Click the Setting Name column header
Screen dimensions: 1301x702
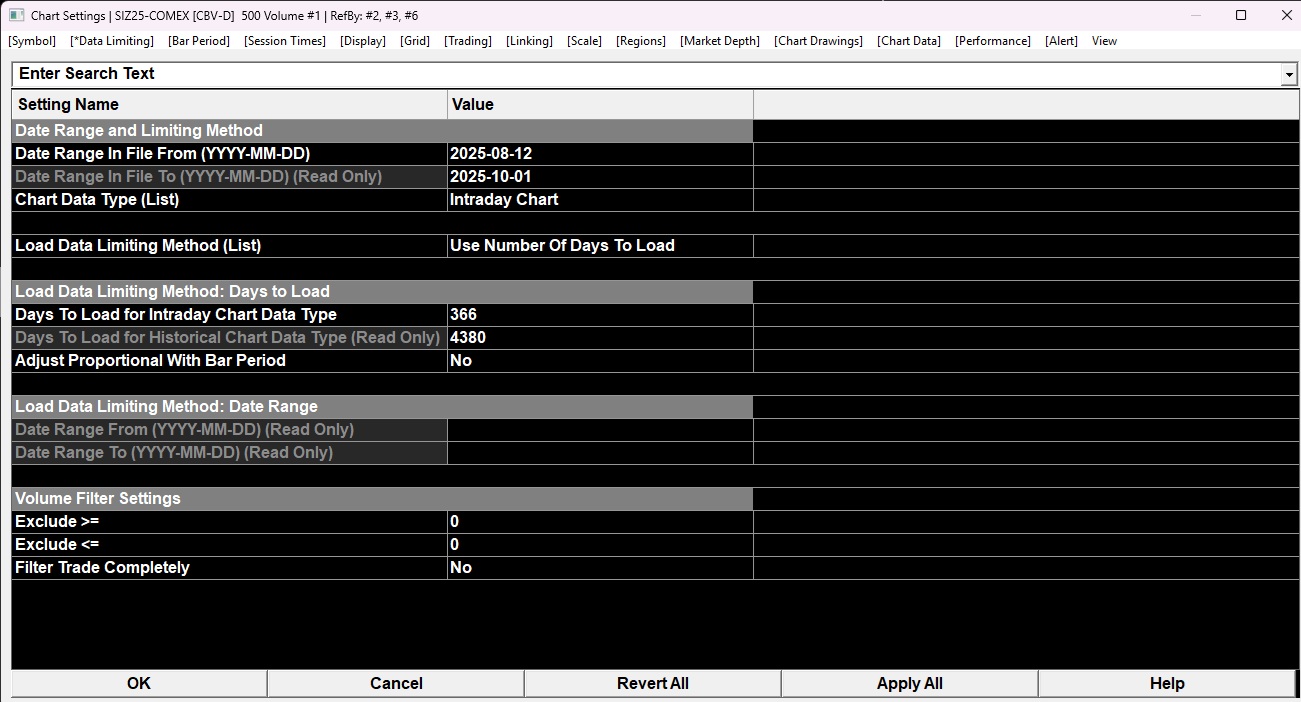229,105
